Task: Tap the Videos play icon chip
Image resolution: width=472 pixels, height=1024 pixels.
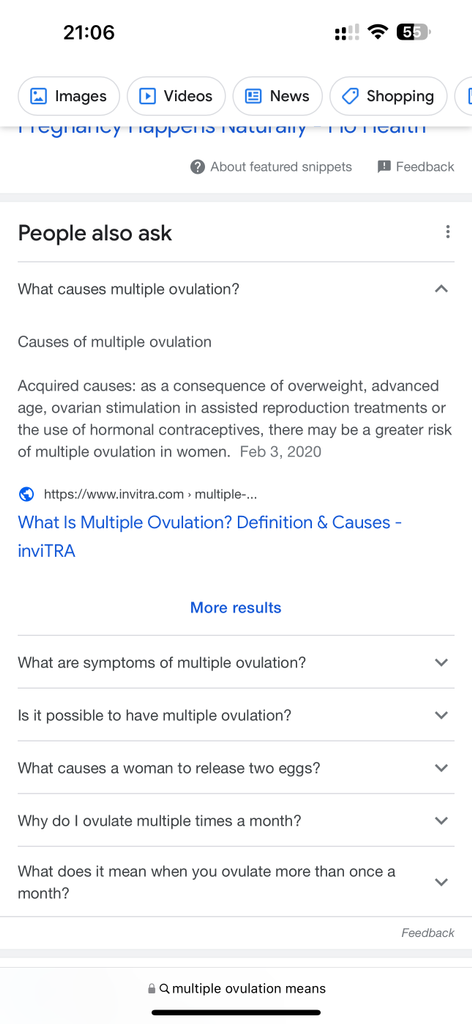Action: [x=148, y=96]
